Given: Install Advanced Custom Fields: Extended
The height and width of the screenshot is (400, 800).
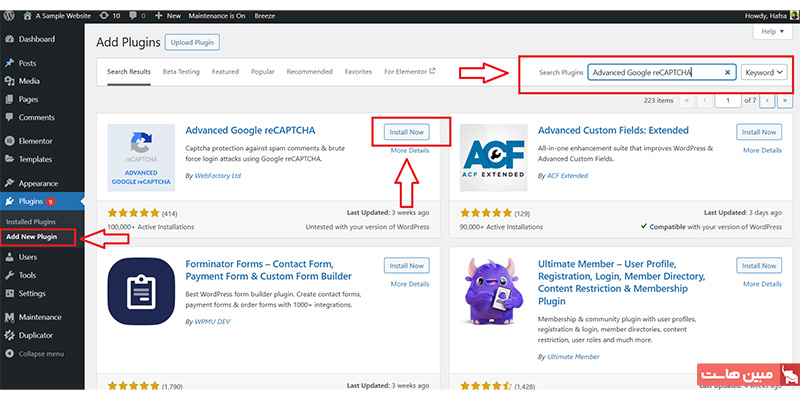Looking at the screenshot, I should pos(759,132).
